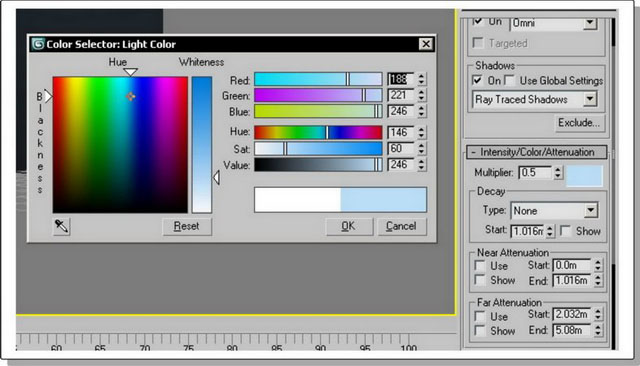Screen dimensions: 640x366
Task: Click Near Attenuation End field 1.016m
Action: tap(571, 280)
